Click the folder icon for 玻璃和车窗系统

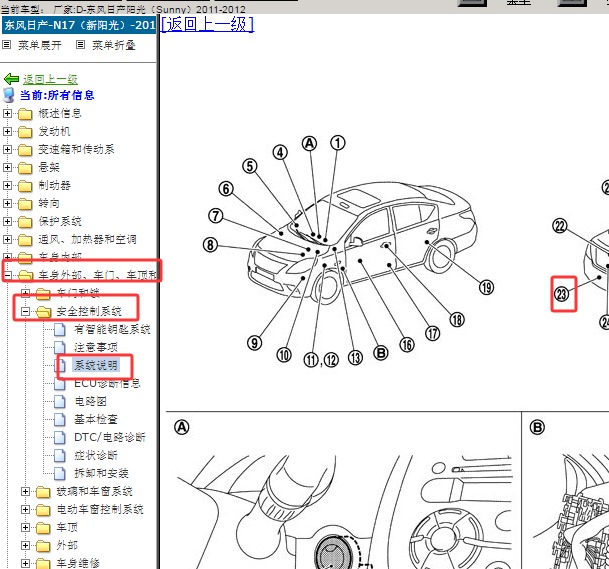click(43, 492)
